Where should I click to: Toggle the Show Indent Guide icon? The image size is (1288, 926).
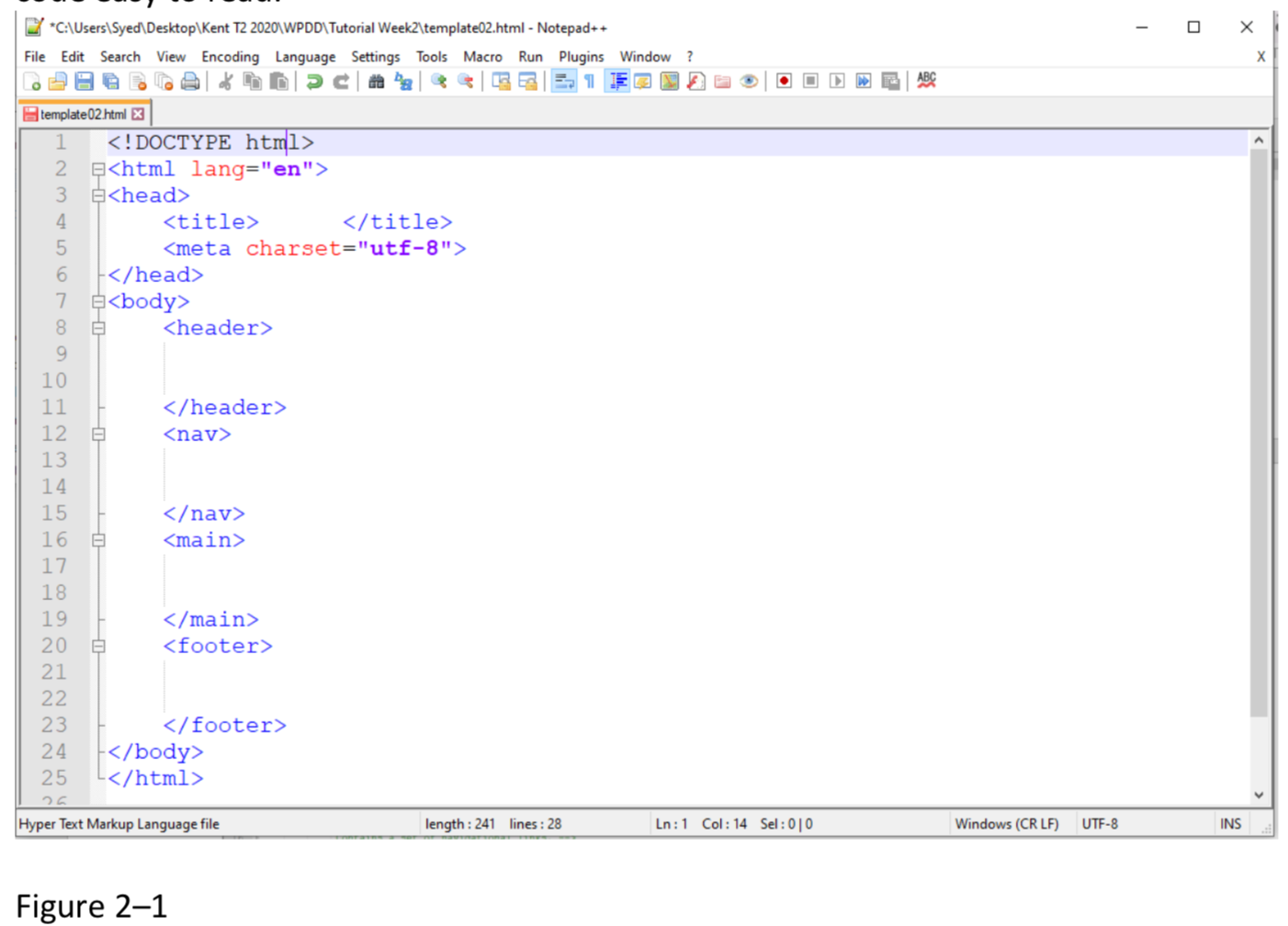[x=617, y=82]
